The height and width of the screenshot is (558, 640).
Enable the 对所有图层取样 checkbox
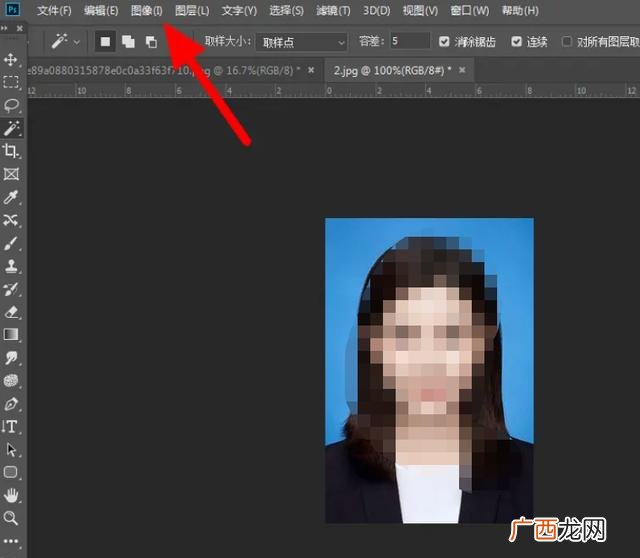click(x=567, y=41)
